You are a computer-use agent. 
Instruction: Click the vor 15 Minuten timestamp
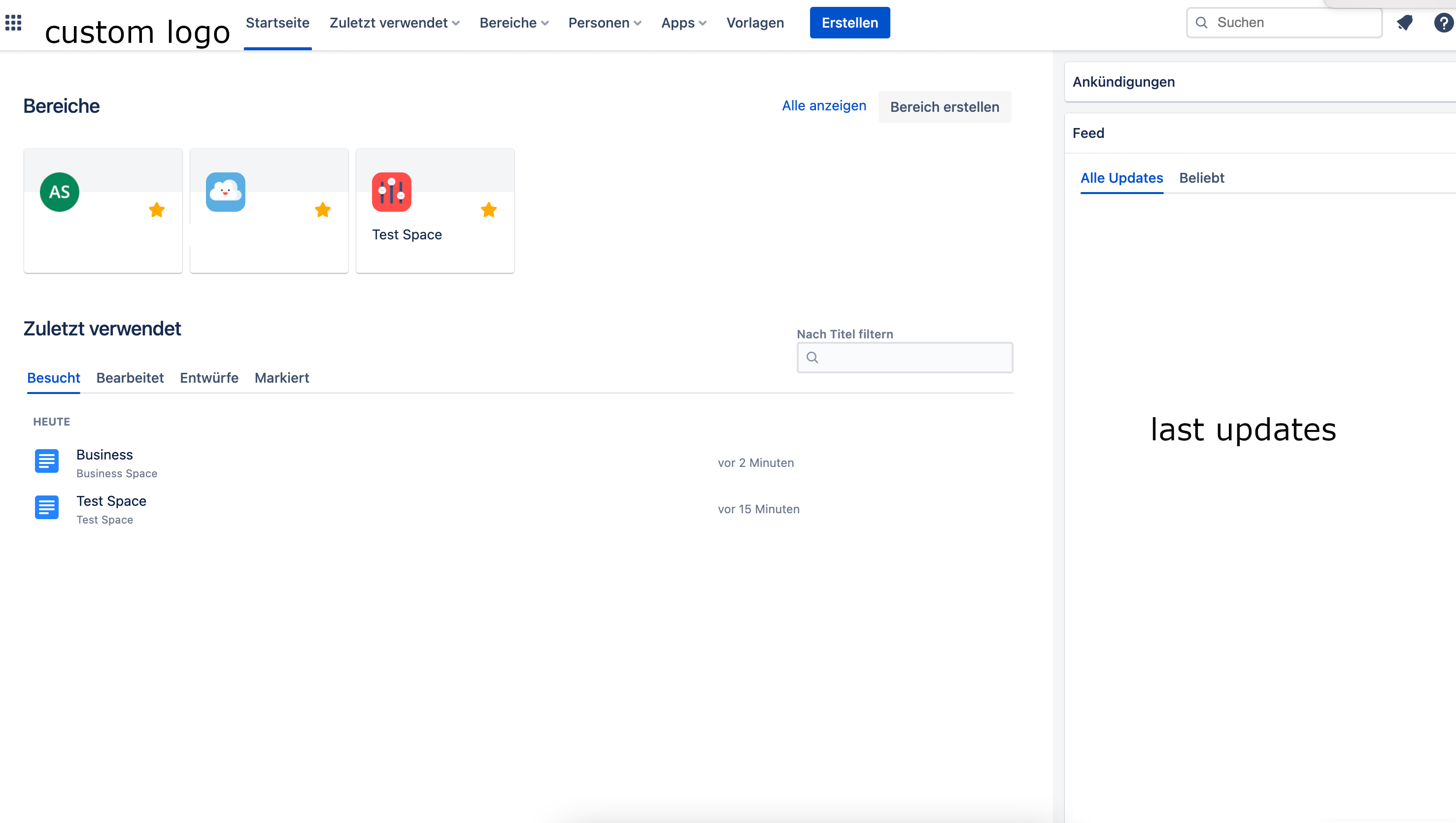(759, 509)
